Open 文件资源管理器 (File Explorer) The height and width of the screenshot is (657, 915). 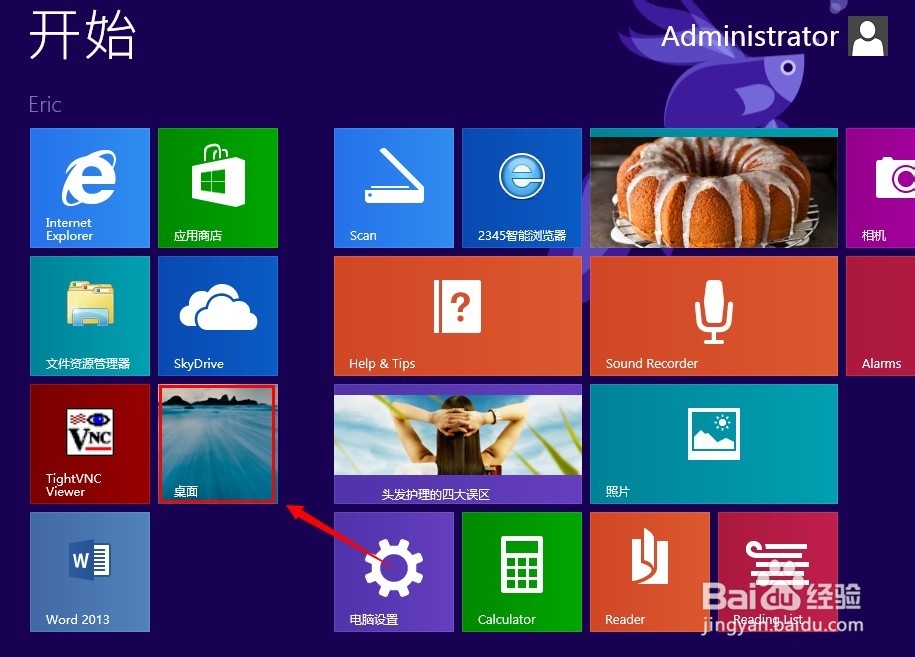coord(89,315)
